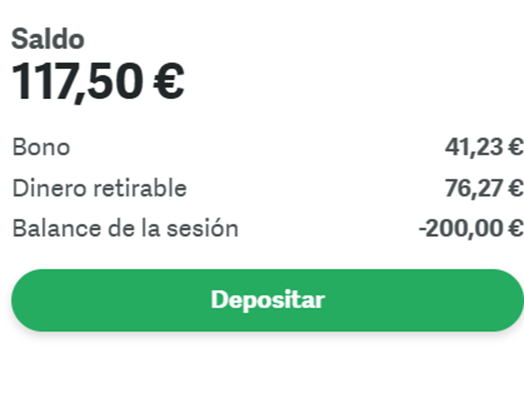Click the euro sign after -200,00

(x=516, y=229)
